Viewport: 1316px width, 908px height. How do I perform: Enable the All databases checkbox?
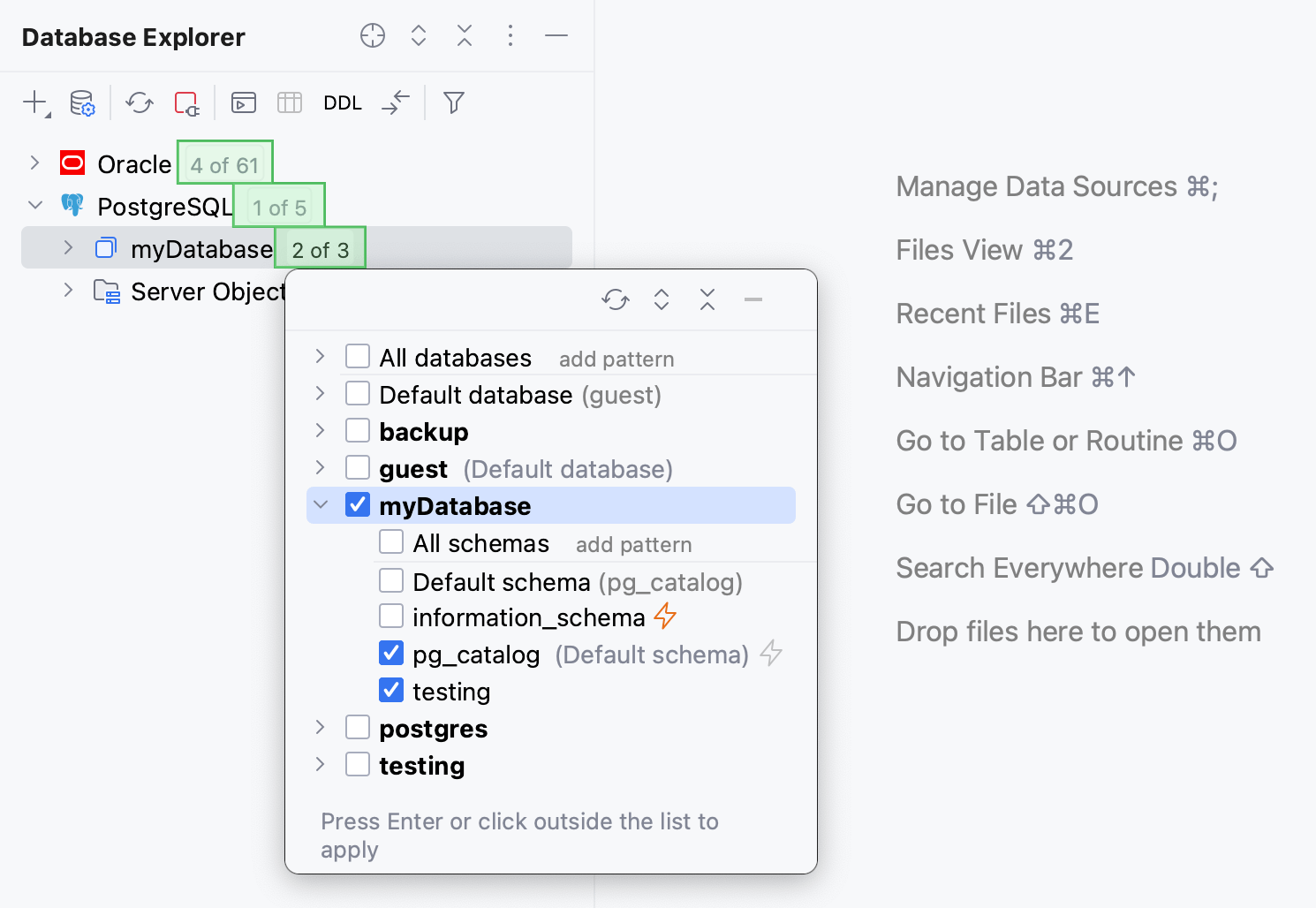point(358,357)
